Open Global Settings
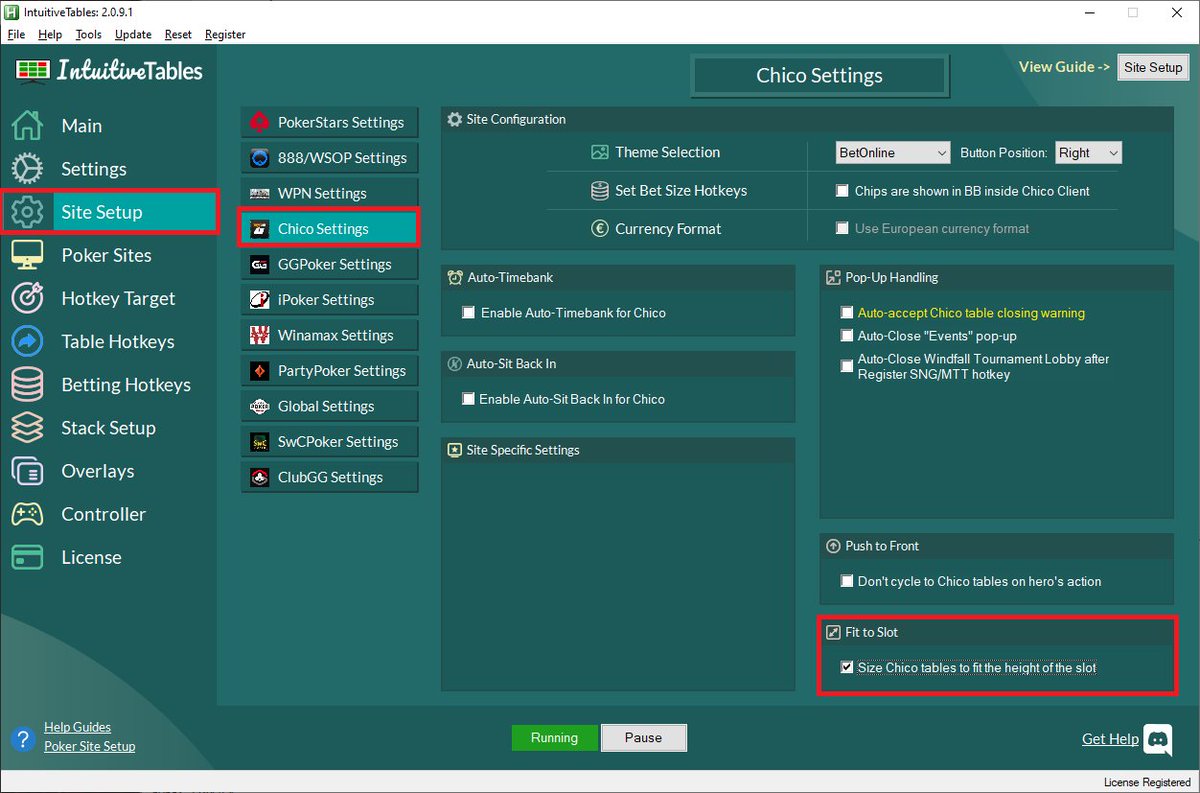Image resolution: width=1200 pixels, height=793 pixels. (x=329, y=406)
